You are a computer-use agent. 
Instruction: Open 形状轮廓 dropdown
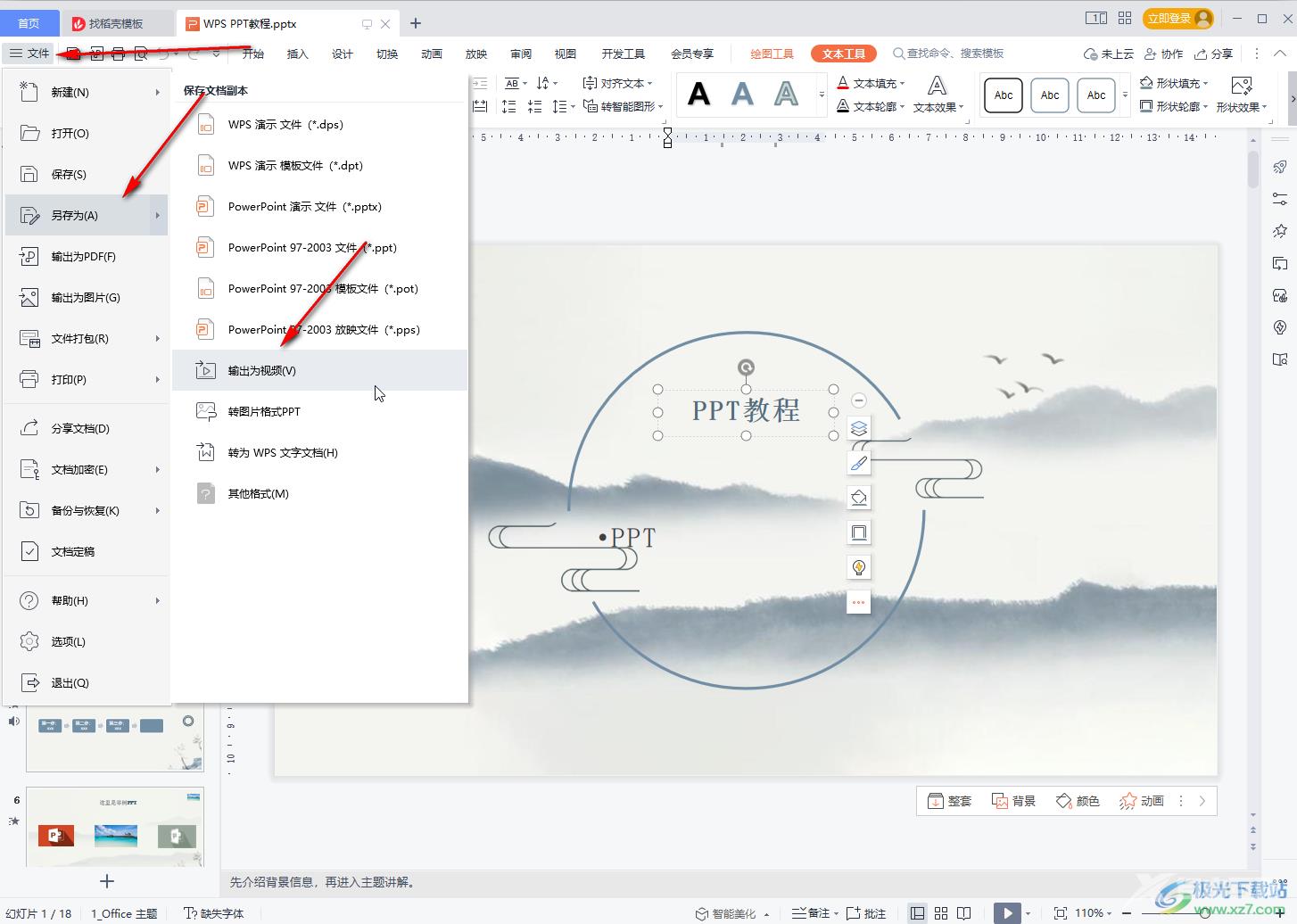coord(1206,106)
